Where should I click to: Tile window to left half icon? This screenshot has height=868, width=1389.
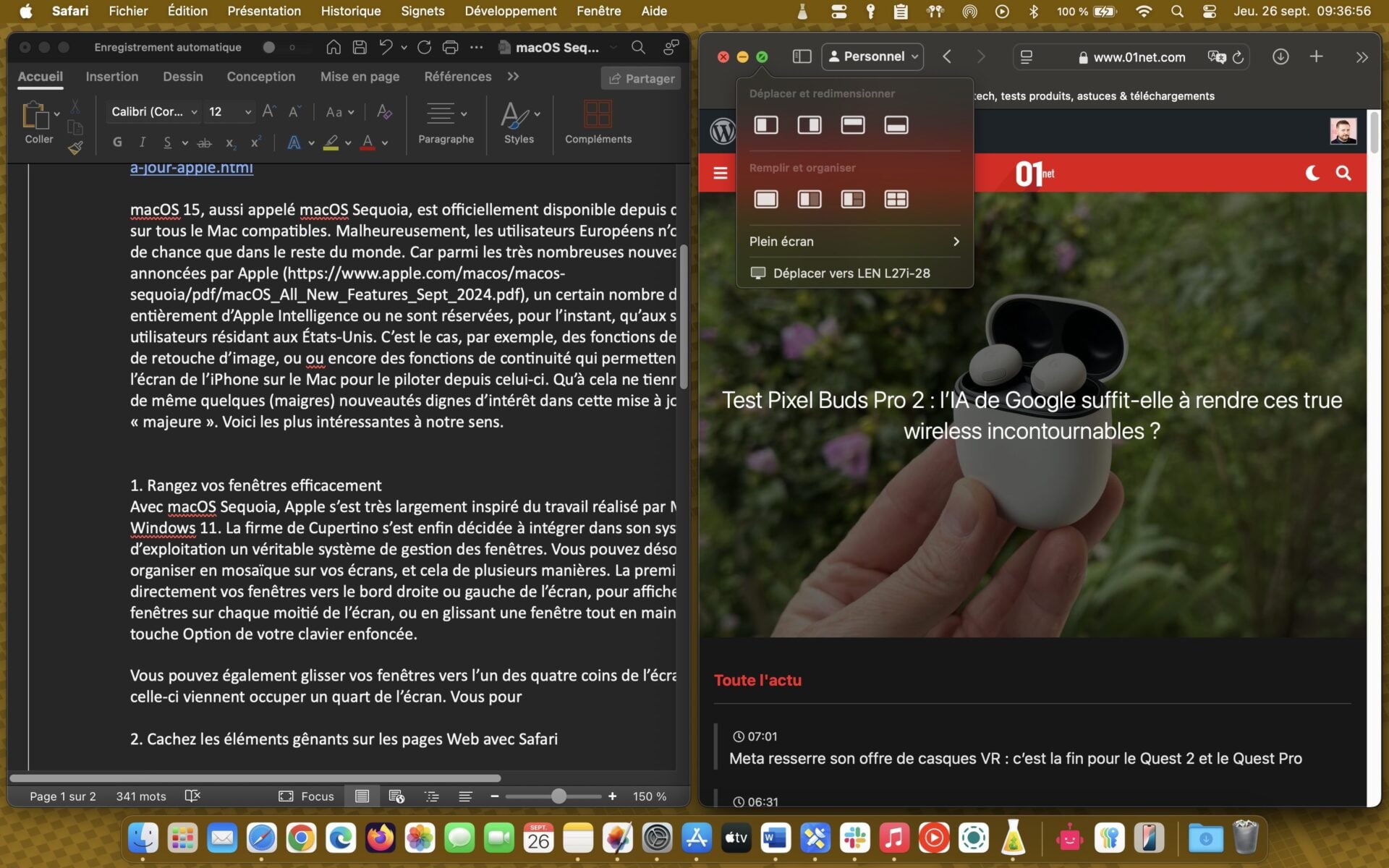pyautogui.click(x=766, y=125)
